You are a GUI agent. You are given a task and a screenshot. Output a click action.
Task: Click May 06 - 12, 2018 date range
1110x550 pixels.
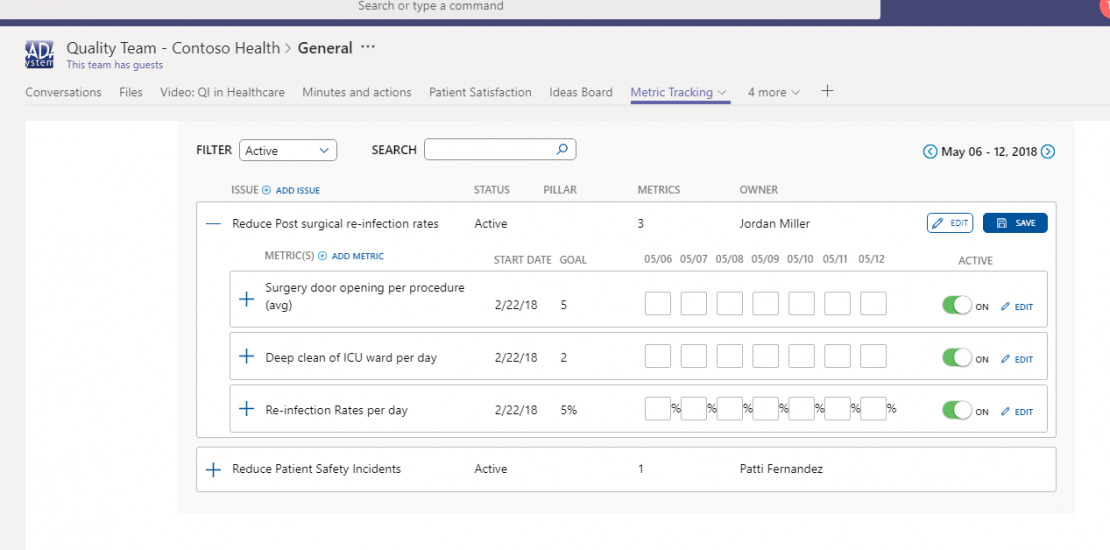pyautogui.click(x=989, y=151)
